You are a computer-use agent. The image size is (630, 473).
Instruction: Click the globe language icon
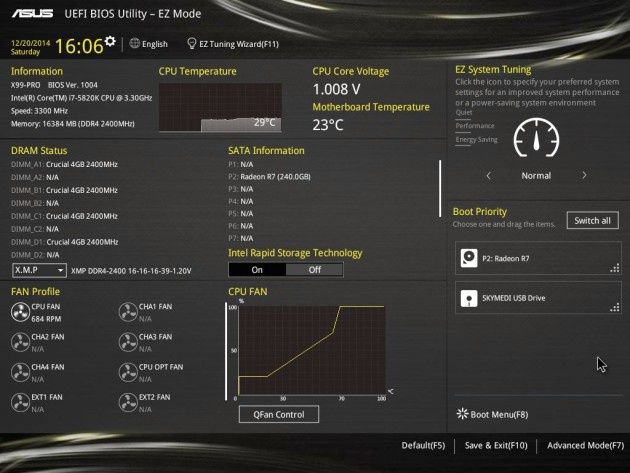(x=135, y=43)
